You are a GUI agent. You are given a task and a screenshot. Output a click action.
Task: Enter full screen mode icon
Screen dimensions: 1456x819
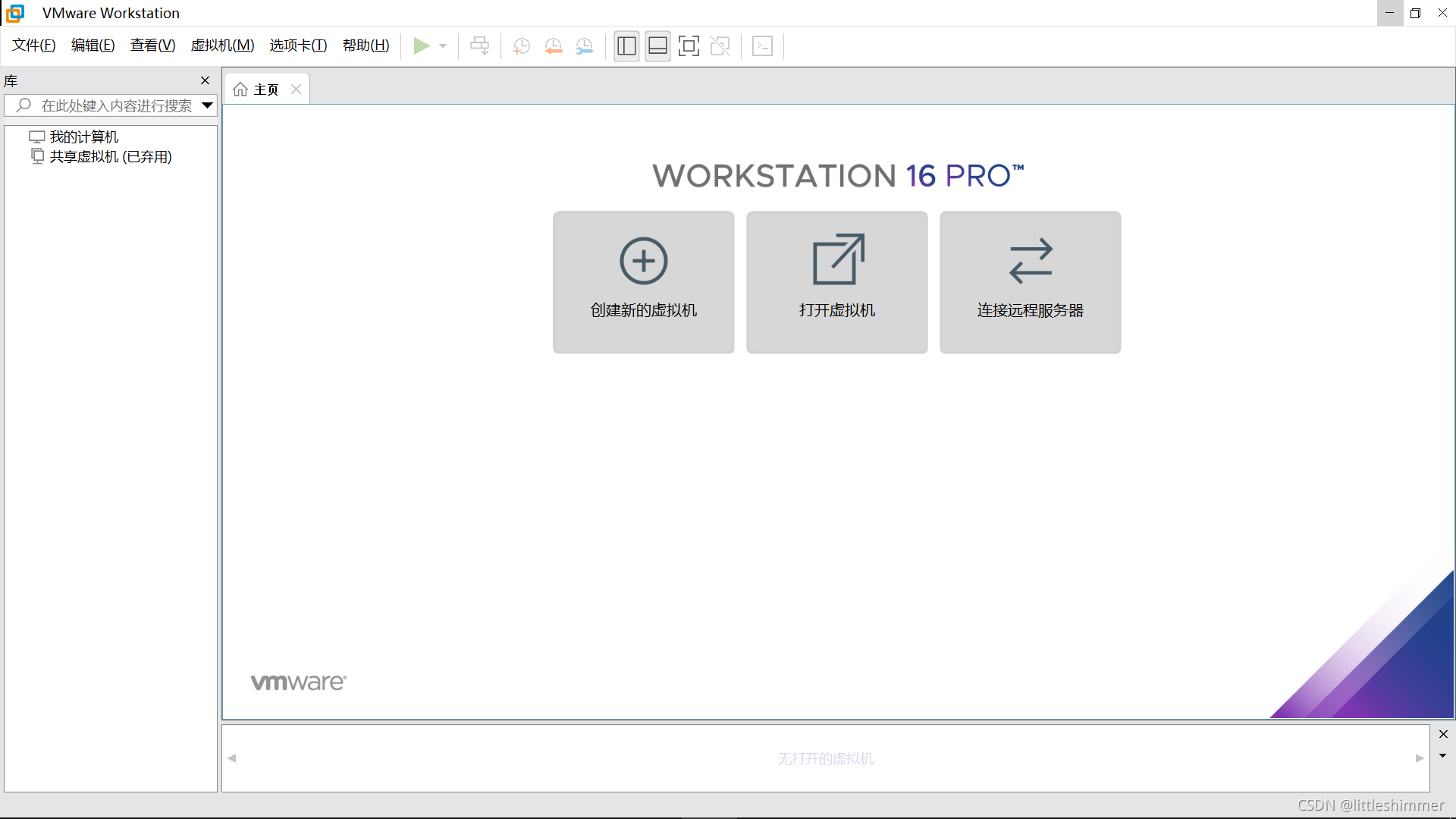(689, 46)
